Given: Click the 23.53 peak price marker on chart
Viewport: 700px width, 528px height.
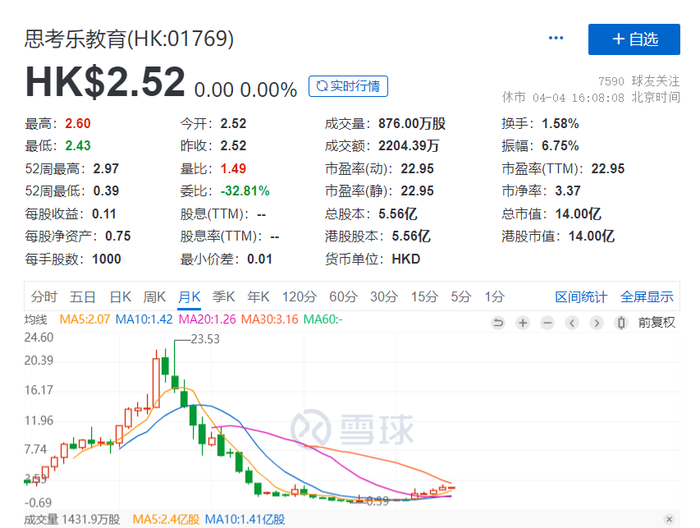Looking at the screenshot, I should coord(205,339).
